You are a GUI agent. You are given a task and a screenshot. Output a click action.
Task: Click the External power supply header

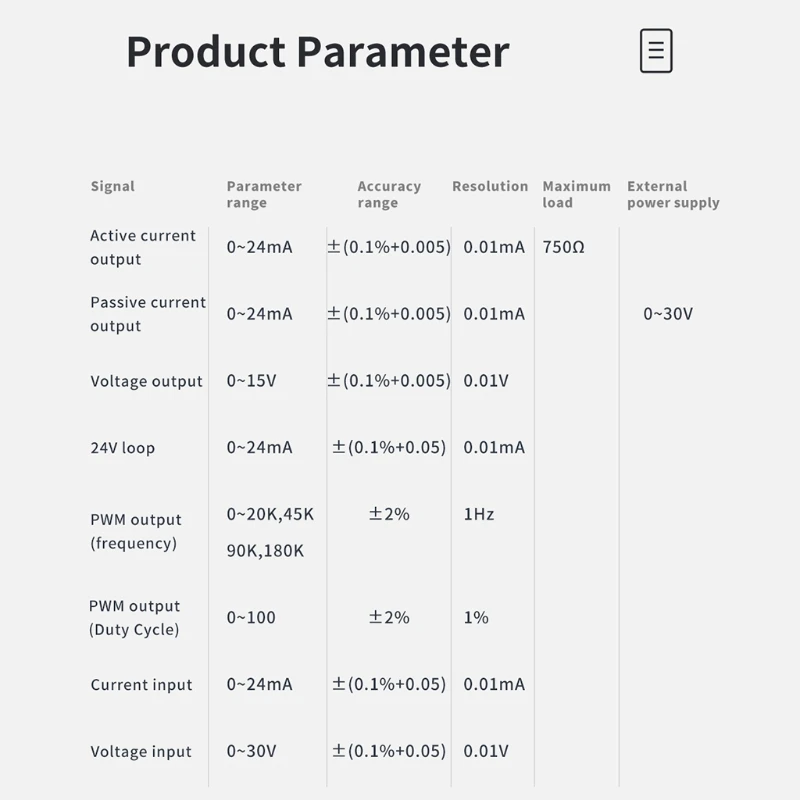(673, 194)
